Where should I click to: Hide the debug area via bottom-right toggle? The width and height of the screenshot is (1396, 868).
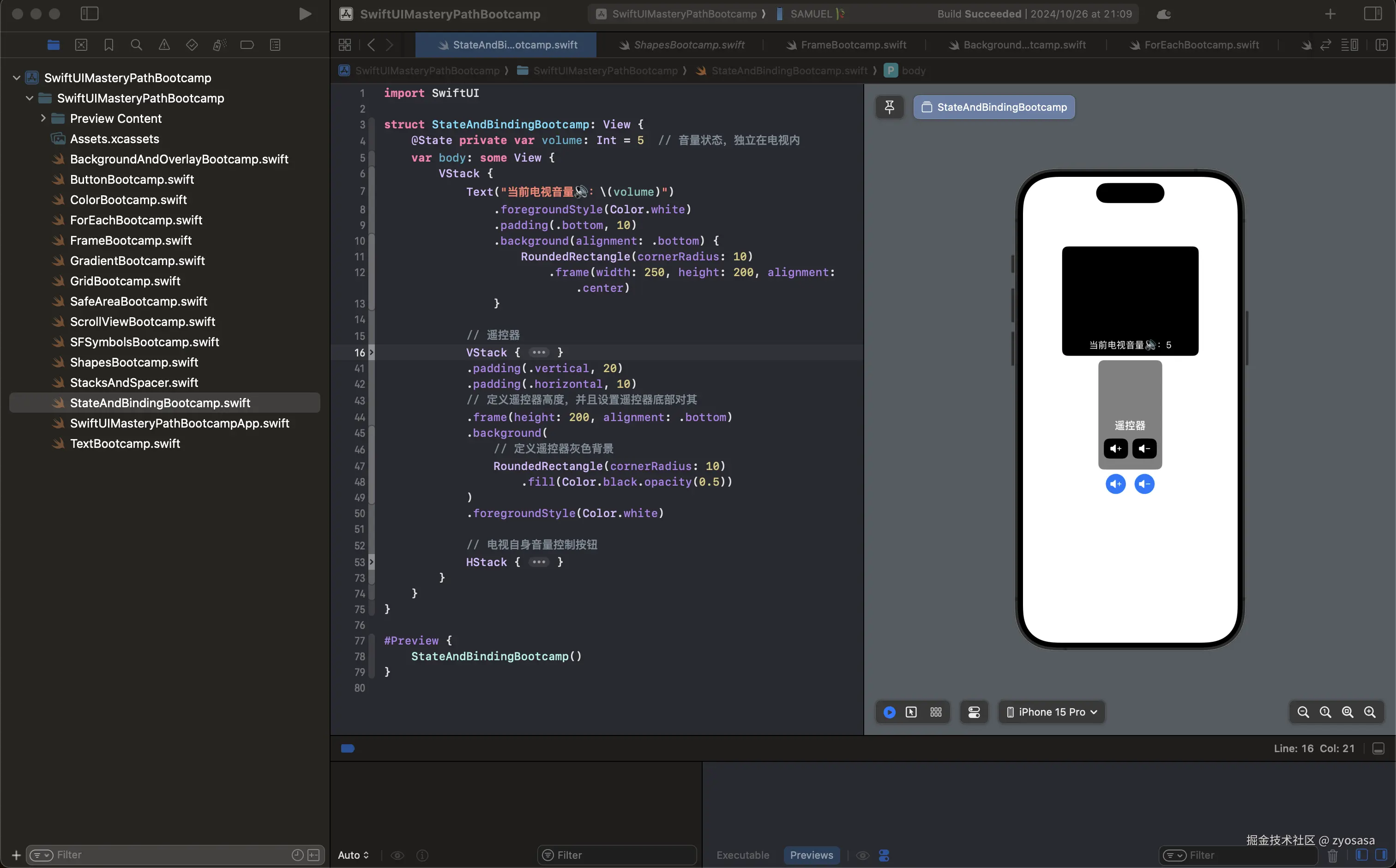(1378, 748)
